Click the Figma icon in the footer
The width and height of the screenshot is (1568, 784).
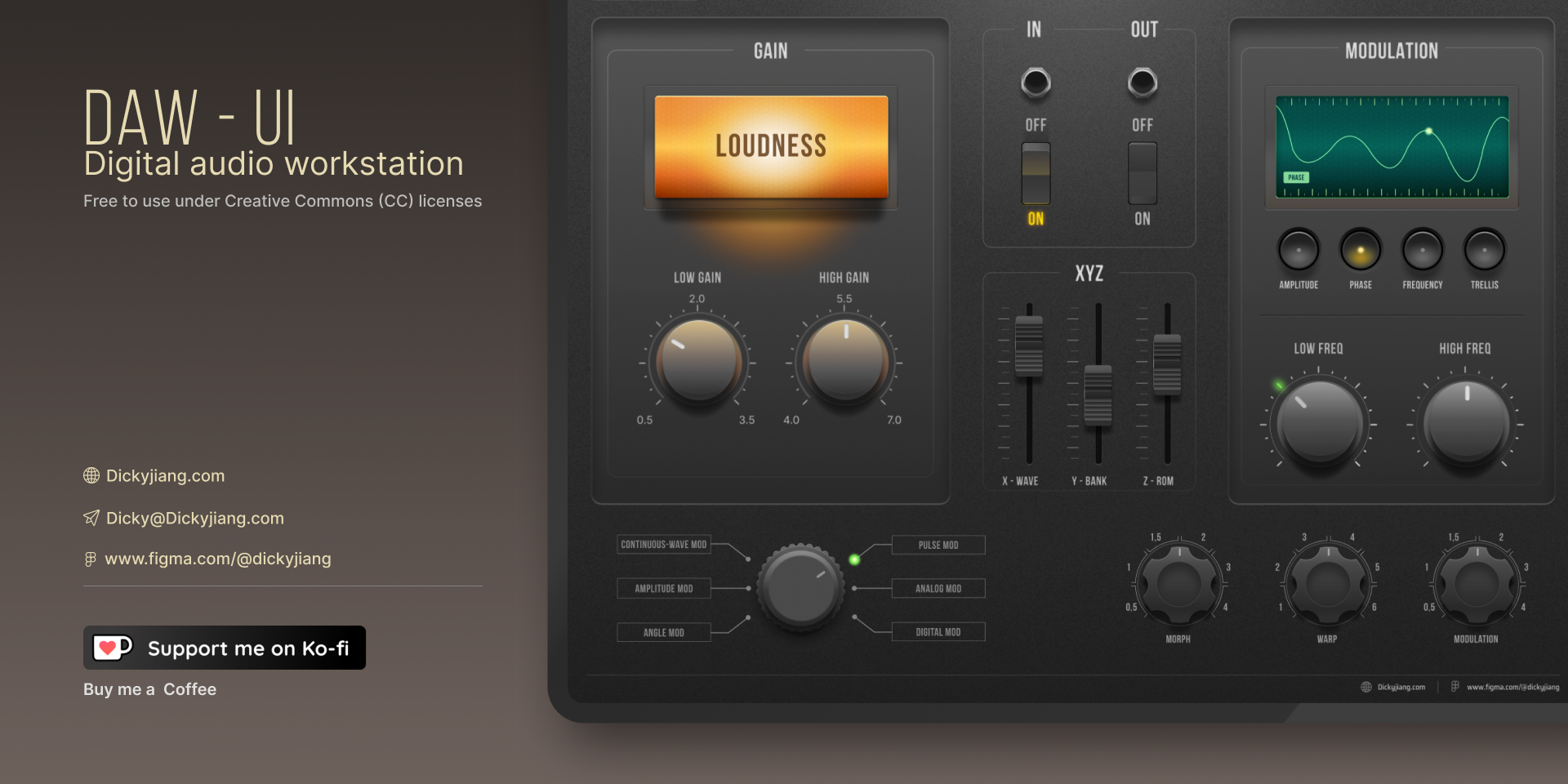coord(1454,686)
